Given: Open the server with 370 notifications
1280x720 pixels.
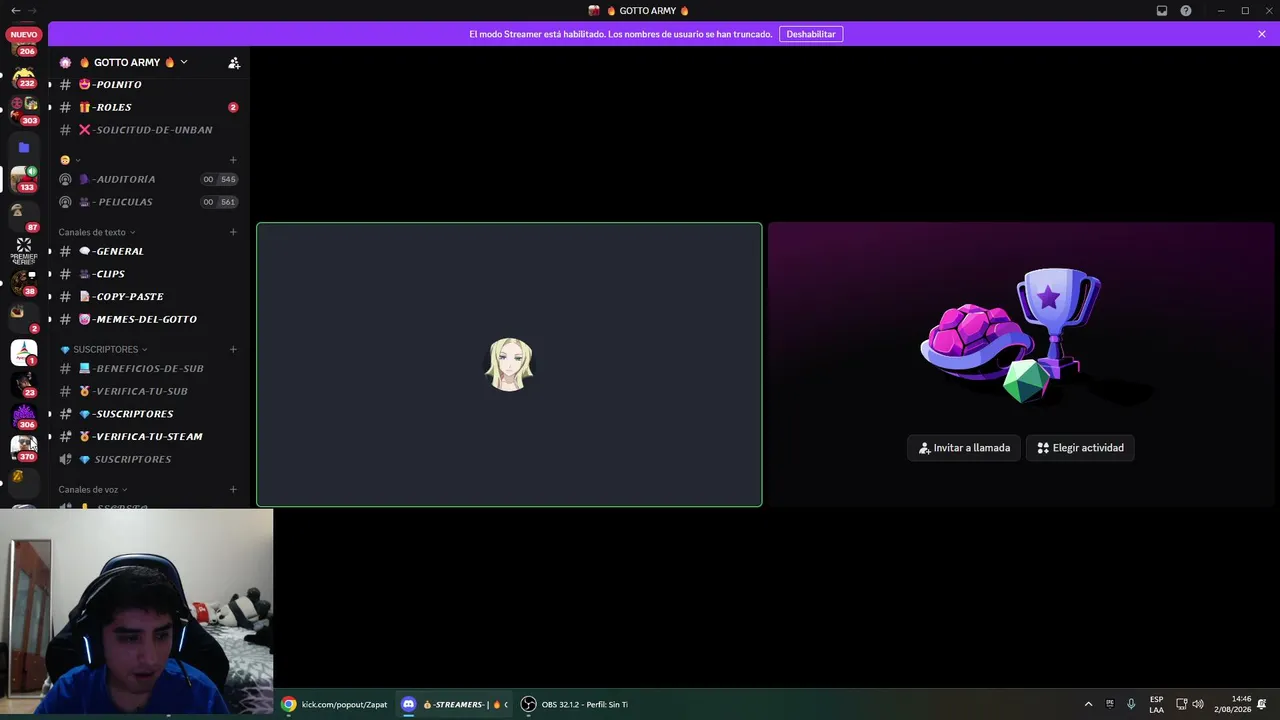Looking at the screenshot, I should pyautogui.click(x=24, y=448).
